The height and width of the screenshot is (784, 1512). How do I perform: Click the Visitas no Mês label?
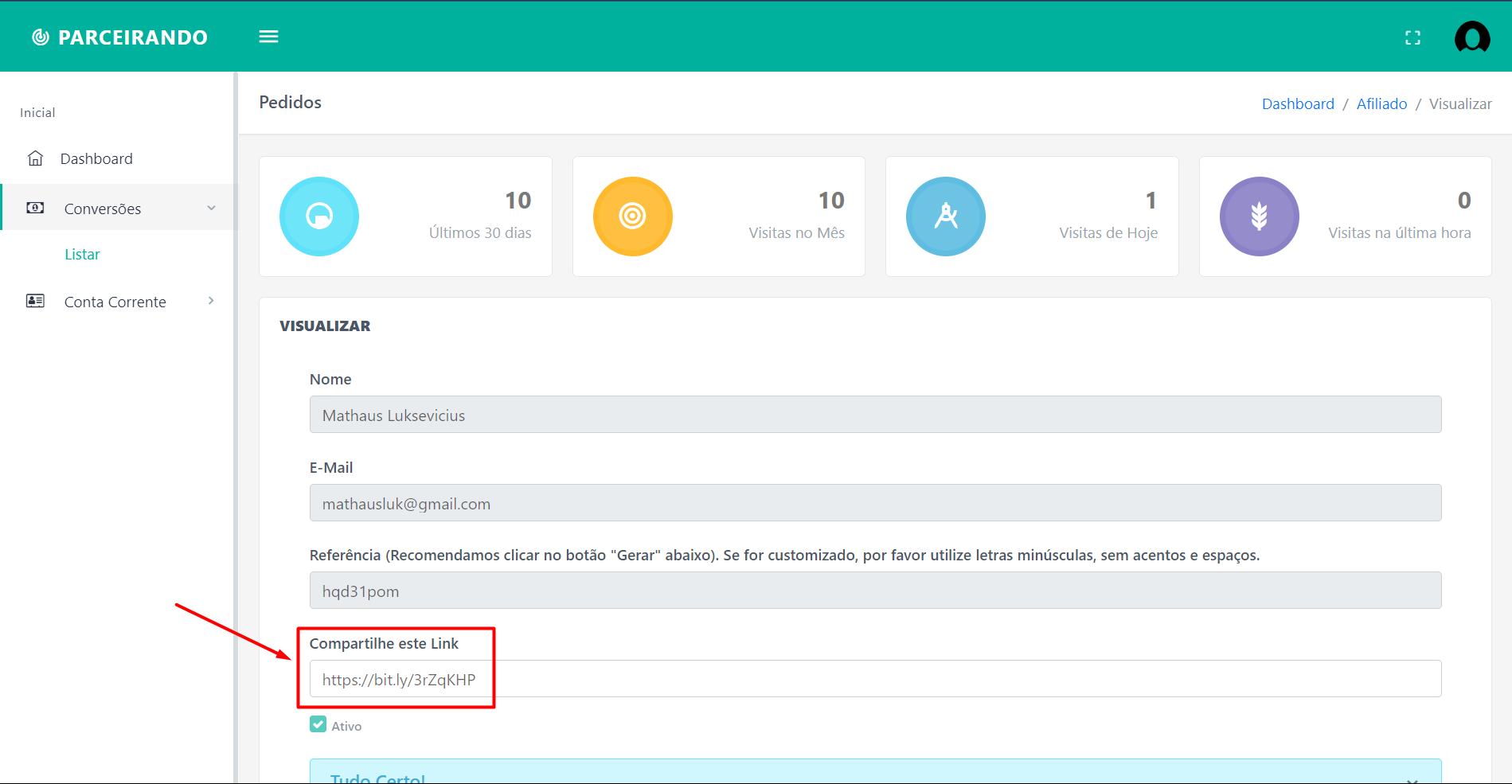[x=796, y=232]
